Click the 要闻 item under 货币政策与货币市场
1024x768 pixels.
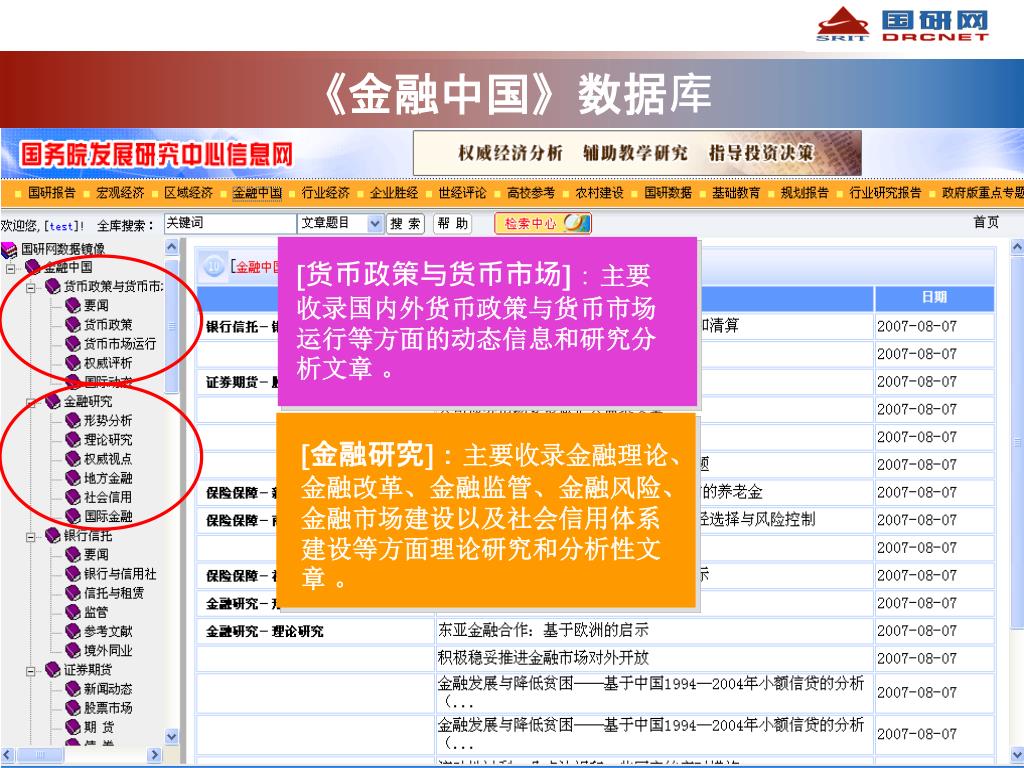point(96,306)
